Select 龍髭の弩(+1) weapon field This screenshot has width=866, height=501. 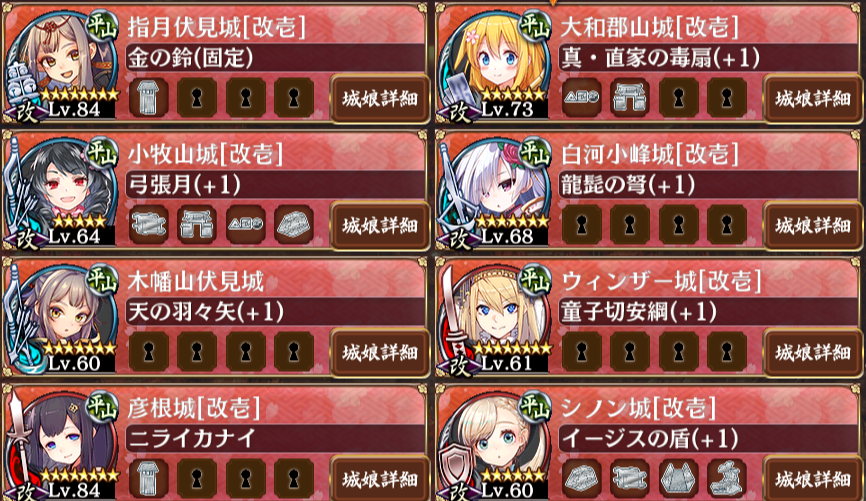pyautogui.click(x=708, y=185)
